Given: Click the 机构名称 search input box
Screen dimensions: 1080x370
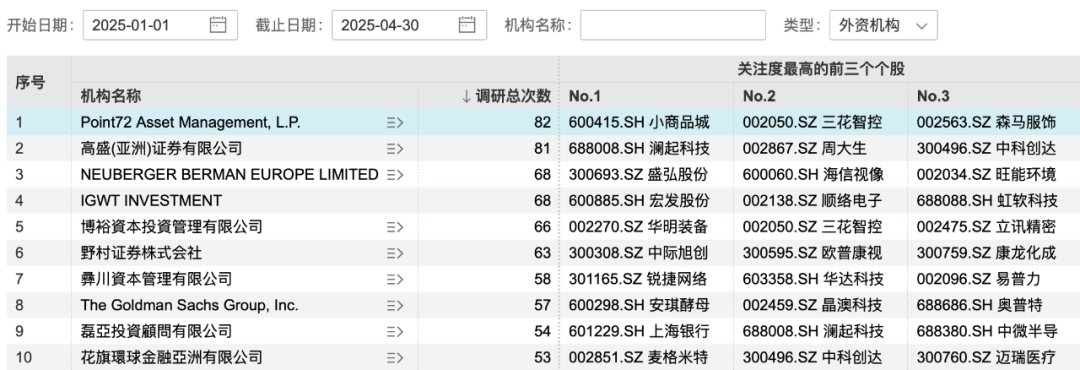Looking at the screenshot, I should point(673,25).
